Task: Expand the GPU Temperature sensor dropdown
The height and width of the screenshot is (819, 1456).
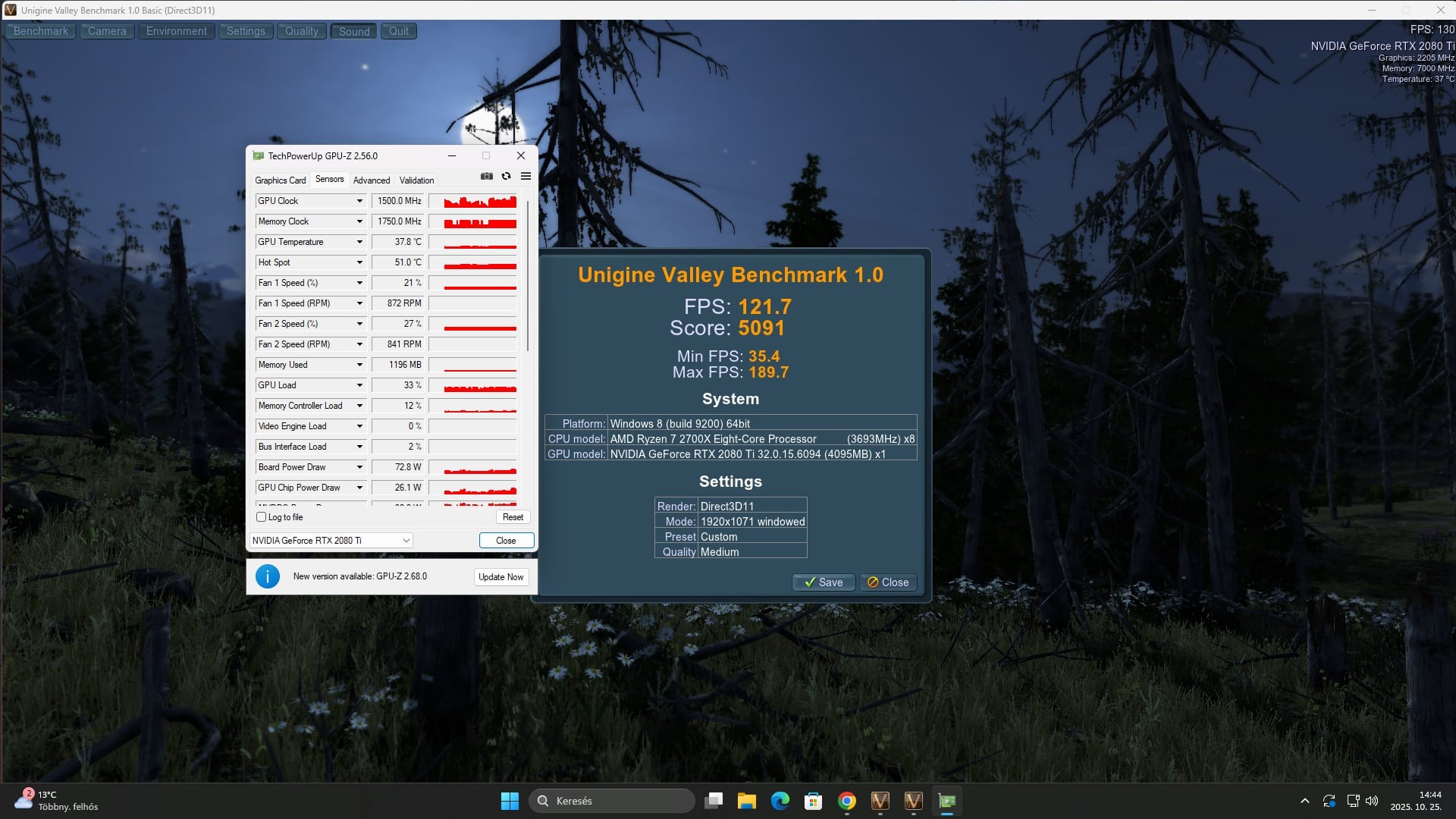Action: coord(359,242)
